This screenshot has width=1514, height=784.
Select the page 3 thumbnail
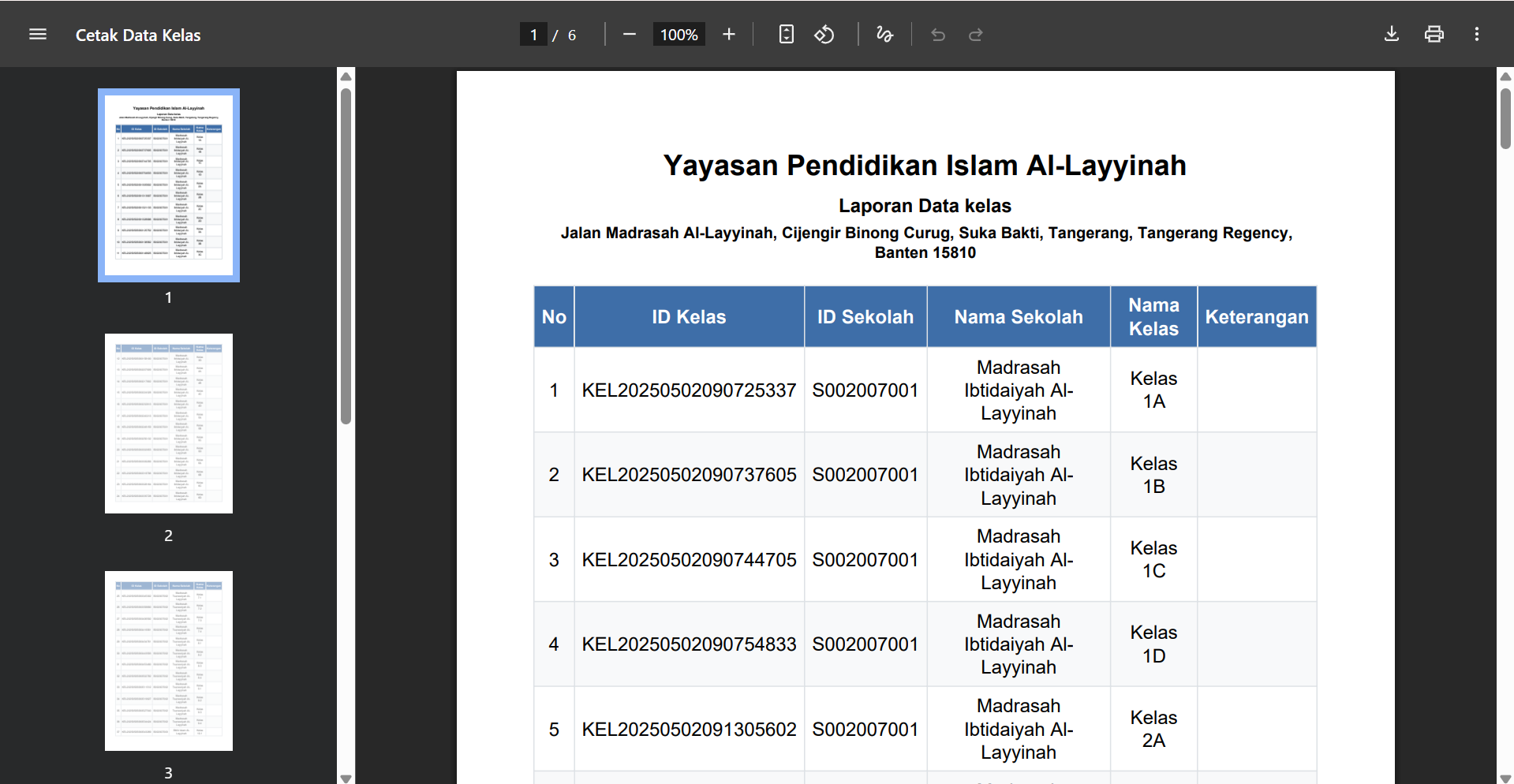coord(168,660)
